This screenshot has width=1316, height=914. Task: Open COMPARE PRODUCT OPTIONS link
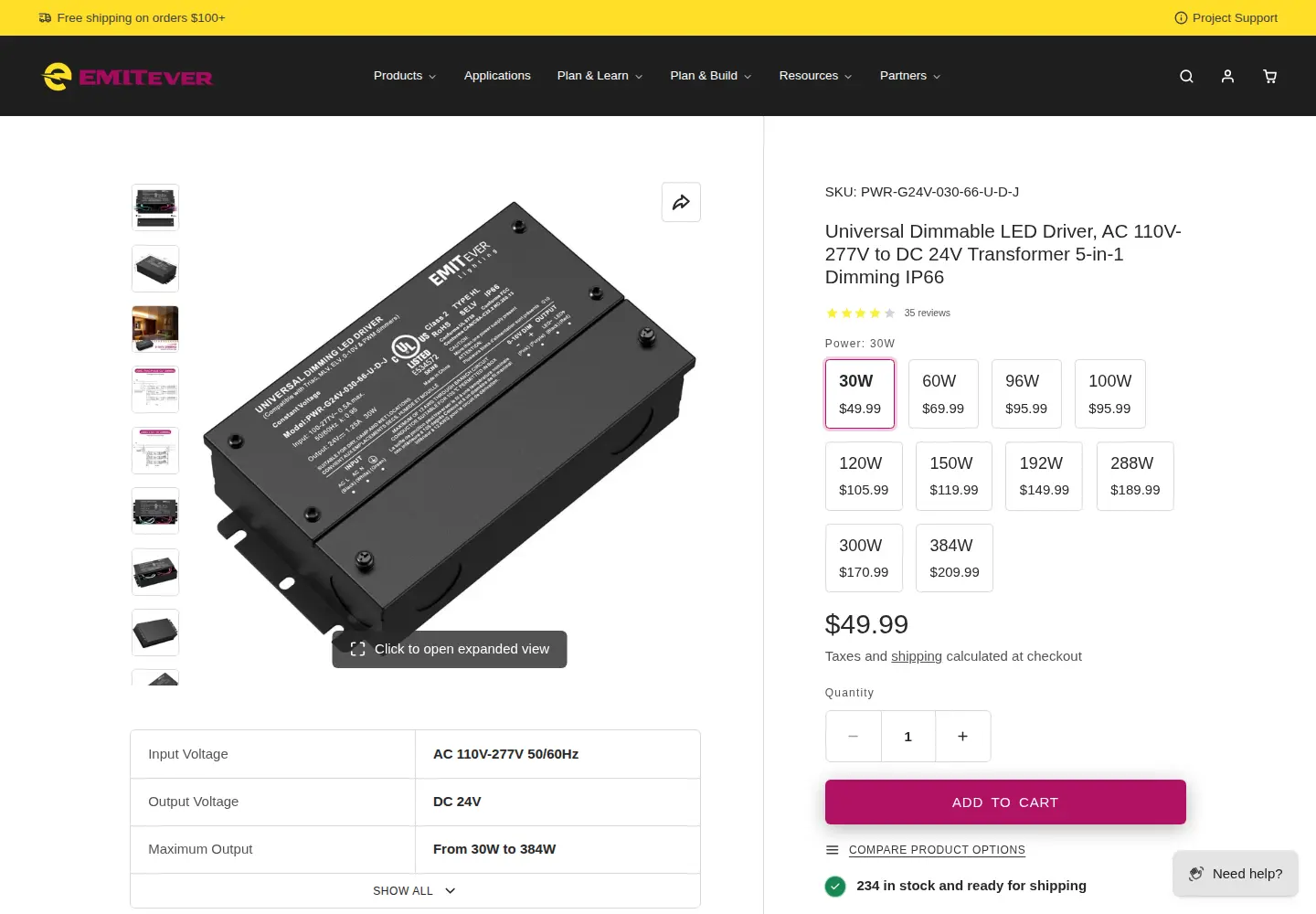[x=937, y=850]
